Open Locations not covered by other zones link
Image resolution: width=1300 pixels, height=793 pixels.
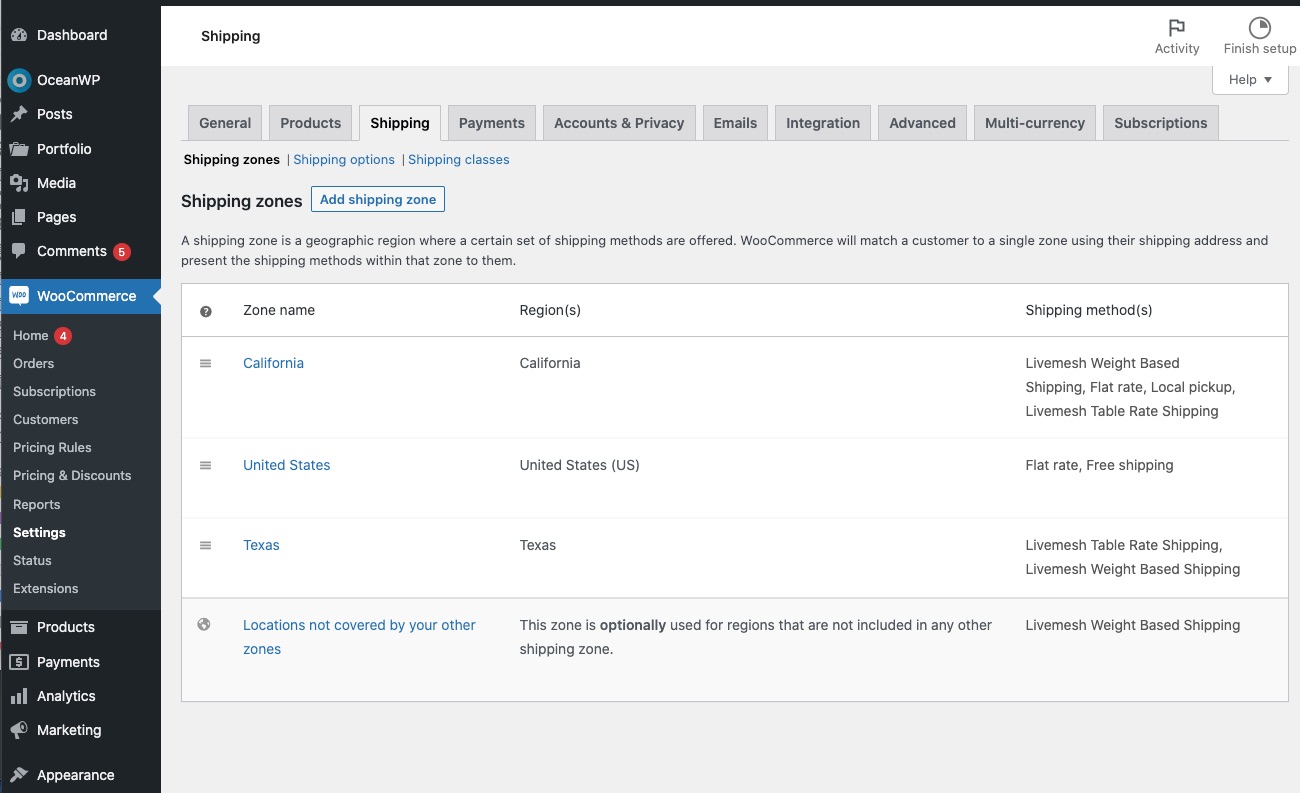359,637
